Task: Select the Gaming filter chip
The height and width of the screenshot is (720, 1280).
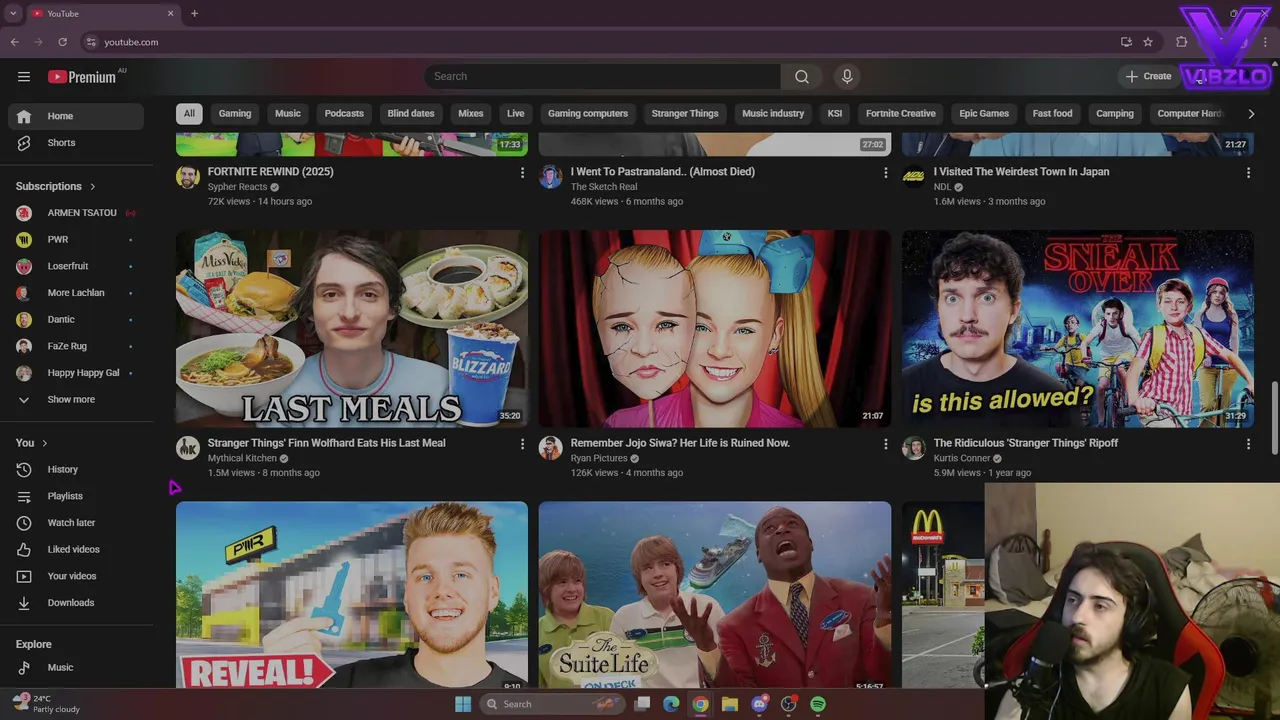Action: tap(235, 113)
